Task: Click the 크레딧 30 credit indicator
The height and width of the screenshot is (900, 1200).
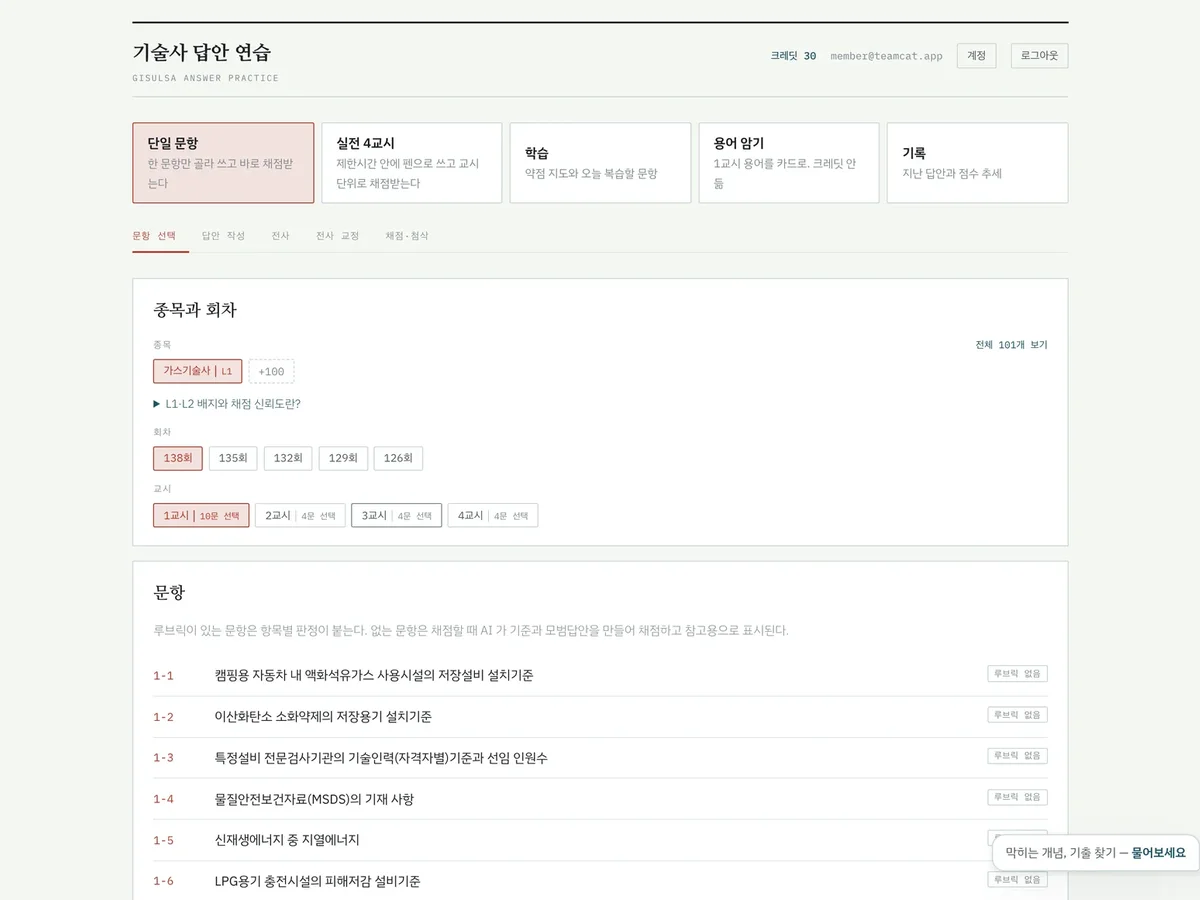Action: (x=793, y=56)
